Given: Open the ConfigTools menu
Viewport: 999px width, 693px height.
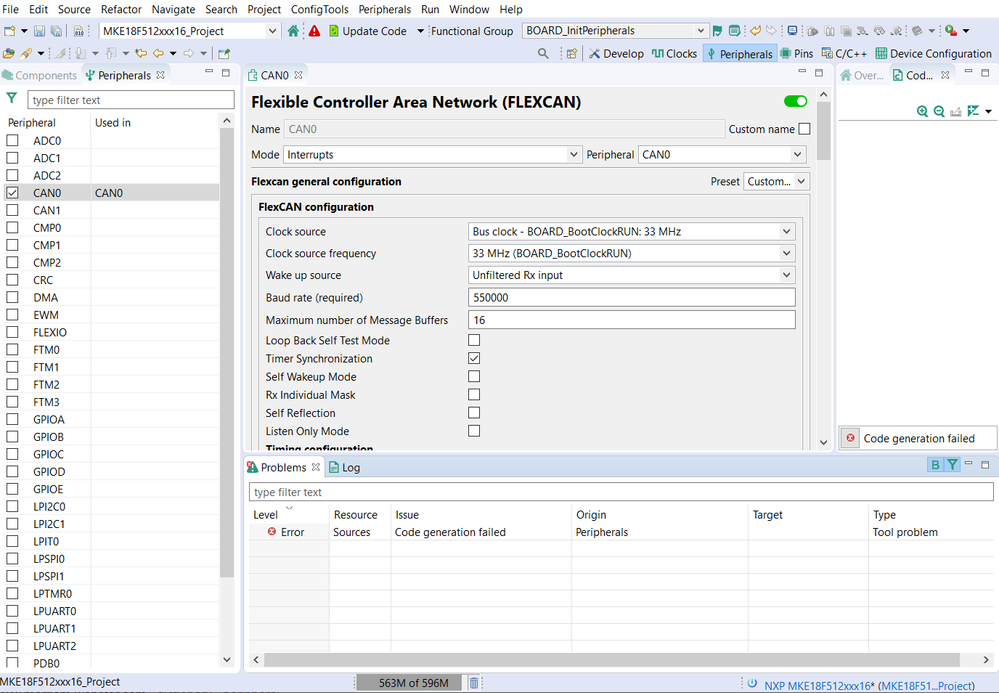Looking at the screenshot, I should pyautogui.click(x=319, y=9).
